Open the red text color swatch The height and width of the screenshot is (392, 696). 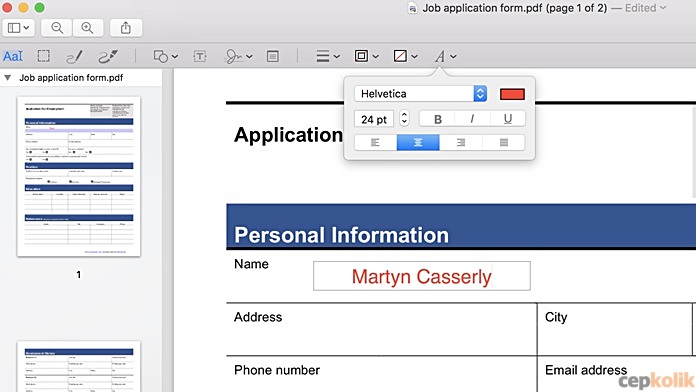coord(512,94)
